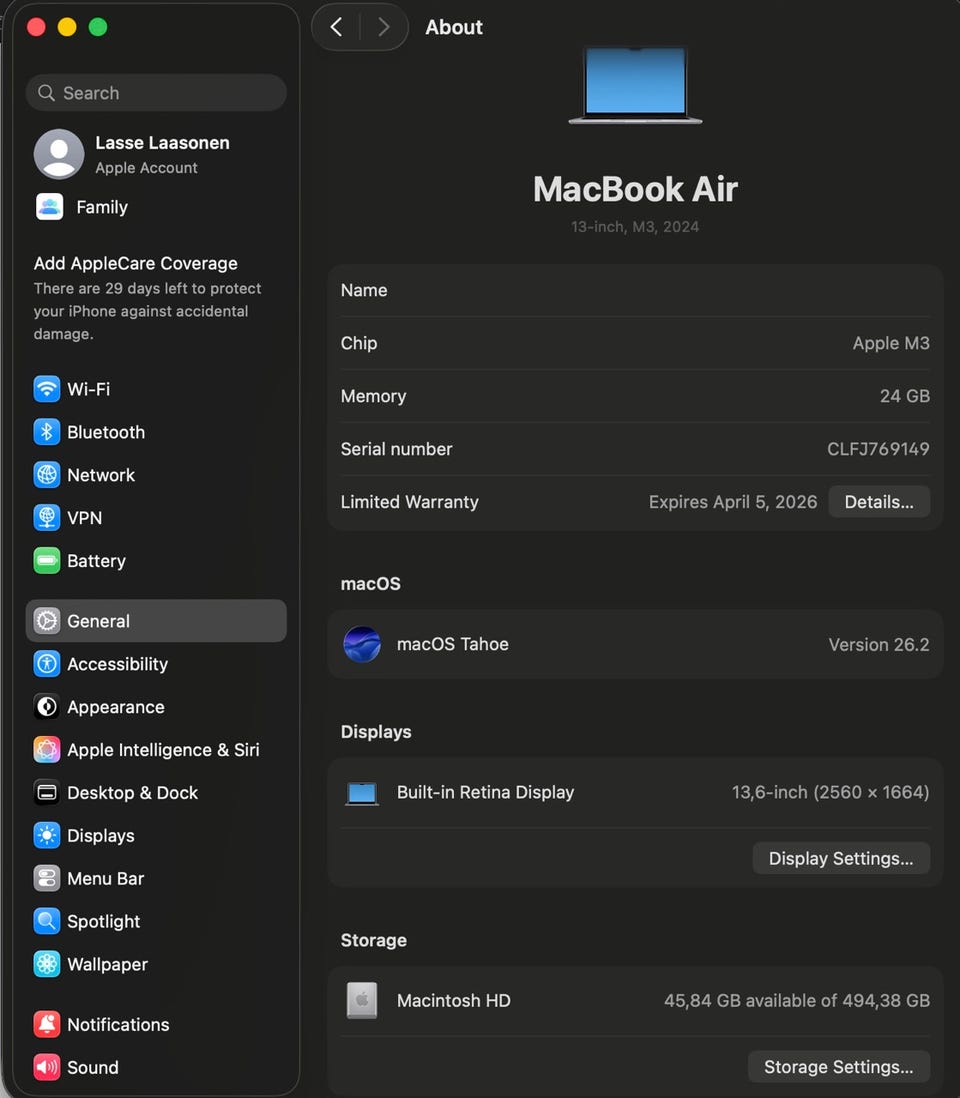Screen dimensions: 960x1098
Task: Click 13,6-inch (2560 × 1664) text
Action: coord(830,793)
